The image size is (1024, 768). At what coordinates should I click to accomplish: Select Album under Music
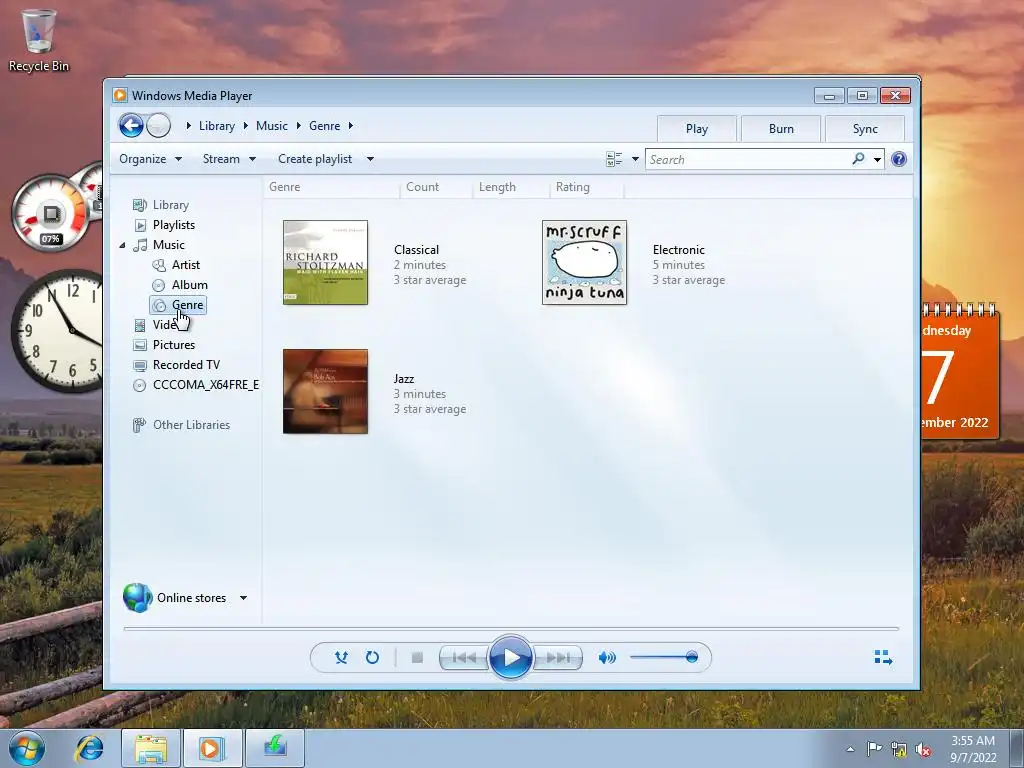[189, 285]
